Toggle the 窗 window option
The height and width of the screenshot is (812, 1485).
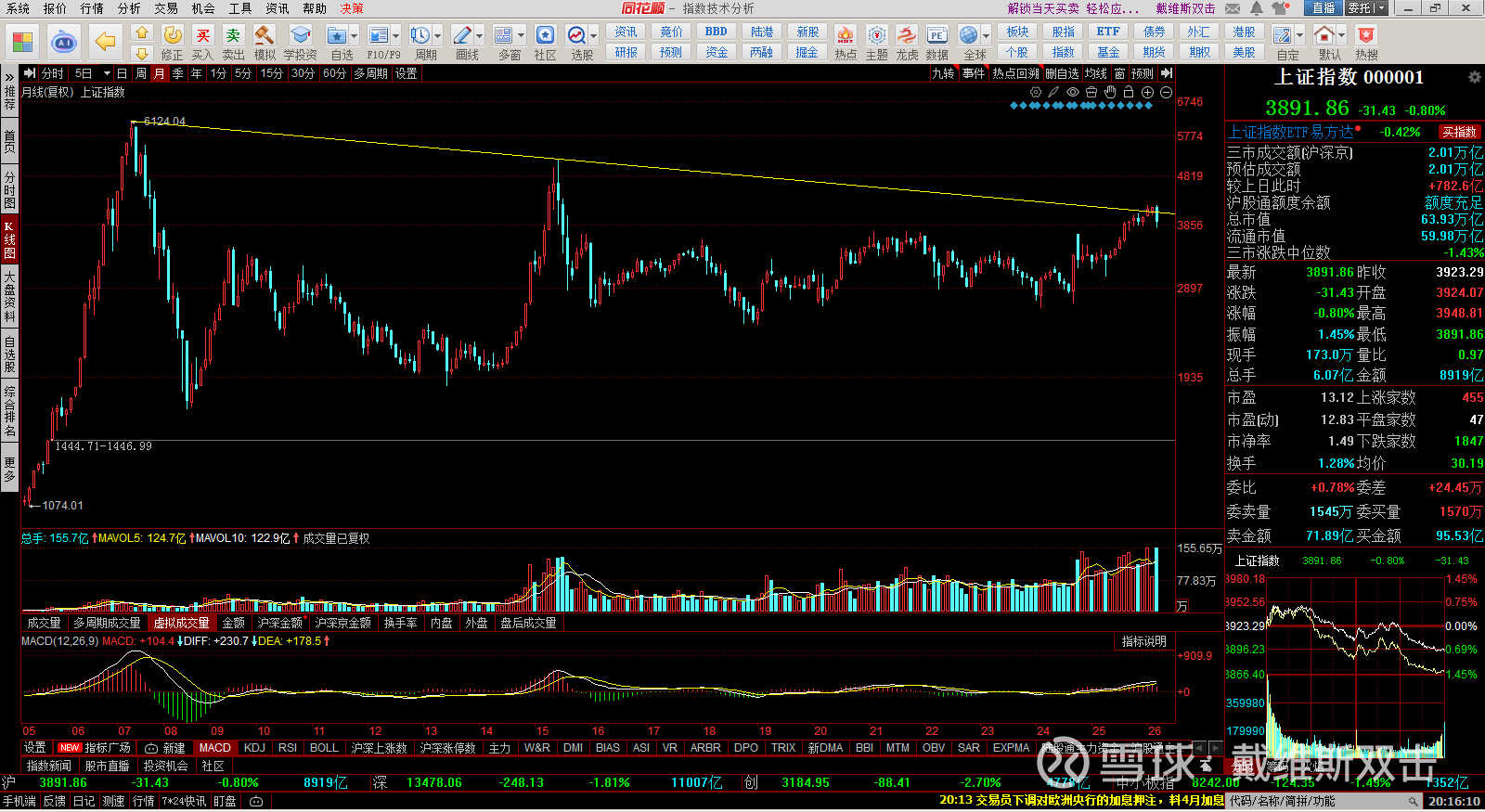click(x=1119, y=73)
